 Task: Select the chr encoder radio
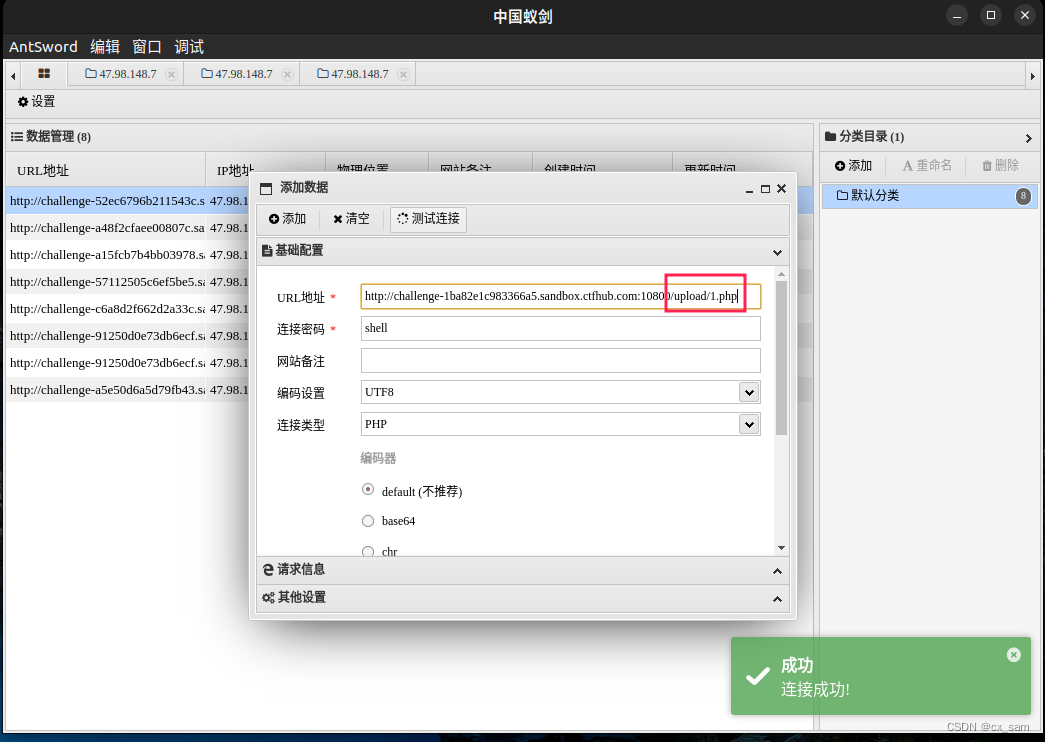point(368,551)
